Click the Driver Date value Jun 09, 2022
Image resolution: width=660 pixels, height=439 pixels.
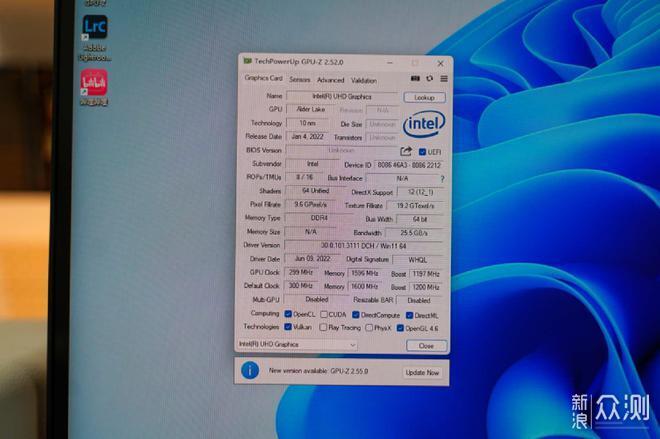[312, 258]
